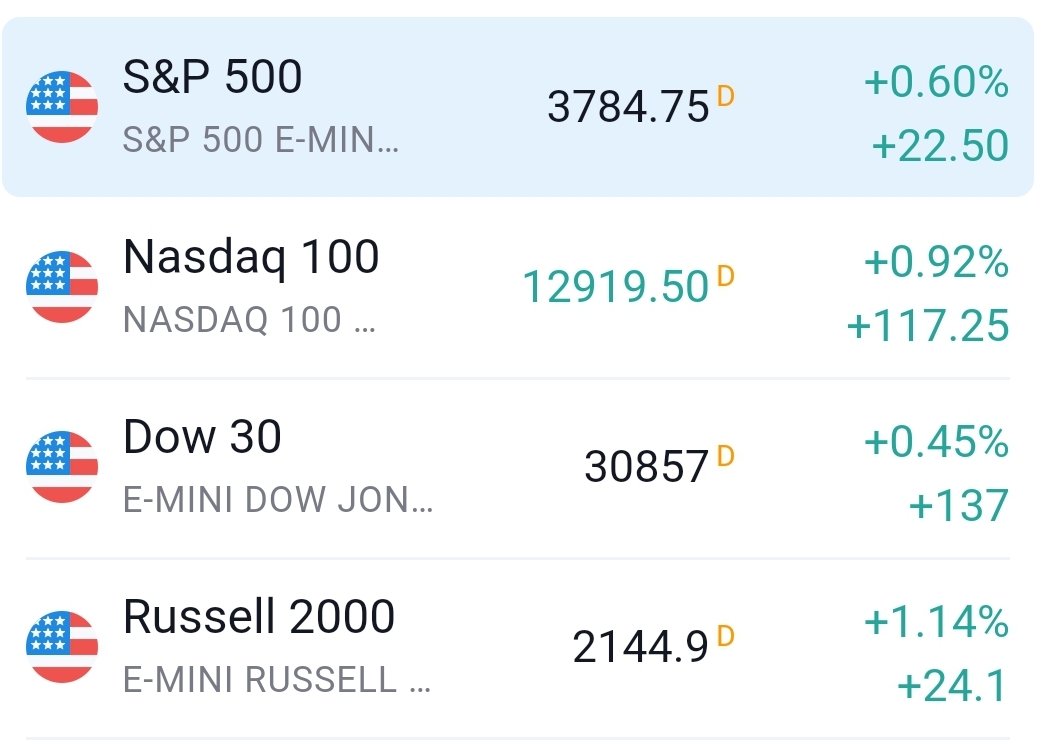Click the US flag icon beside S&P 500
1041x744 pixels.
(x=62, y=107)
